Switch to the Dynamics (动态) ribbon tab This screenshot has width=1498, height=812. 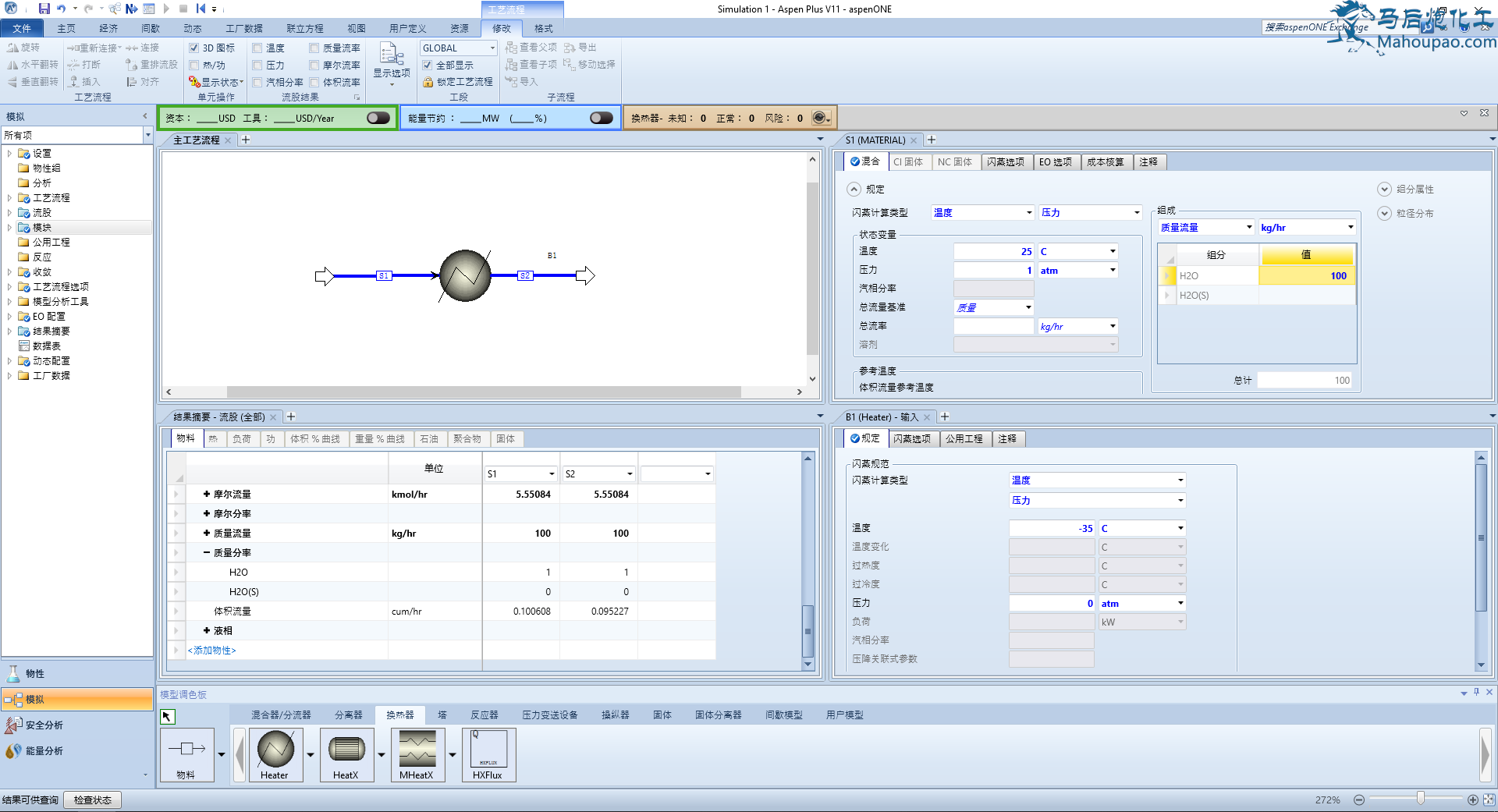193,28
